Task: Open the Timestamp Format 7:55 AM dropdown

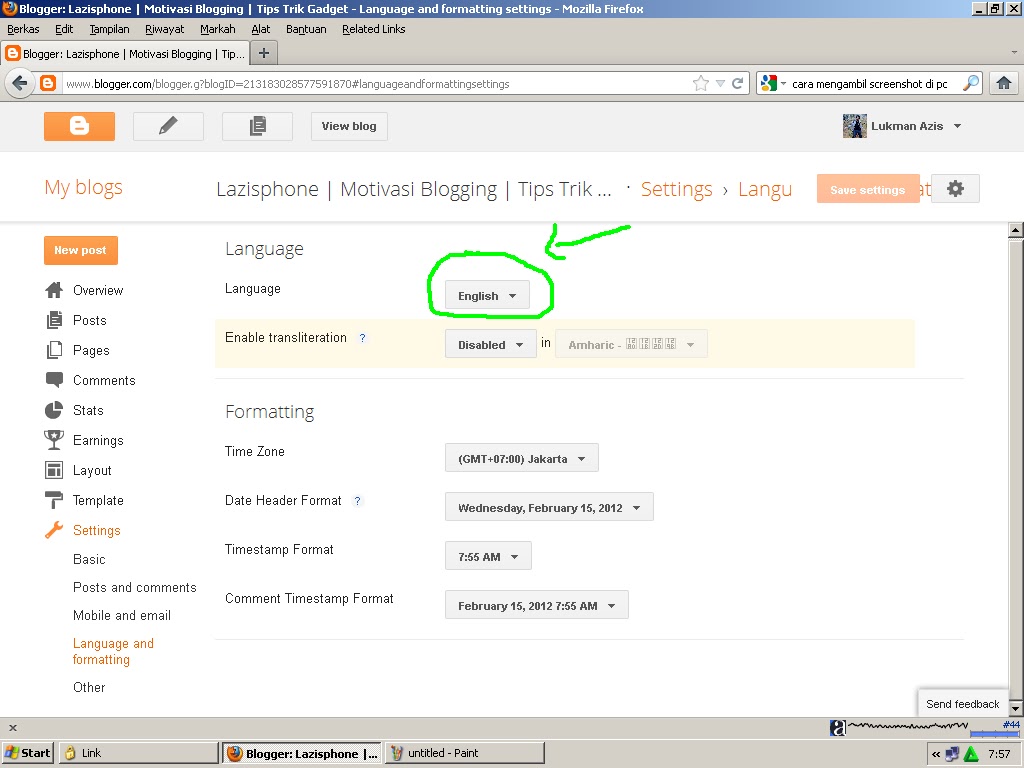Action: point(488,556)
